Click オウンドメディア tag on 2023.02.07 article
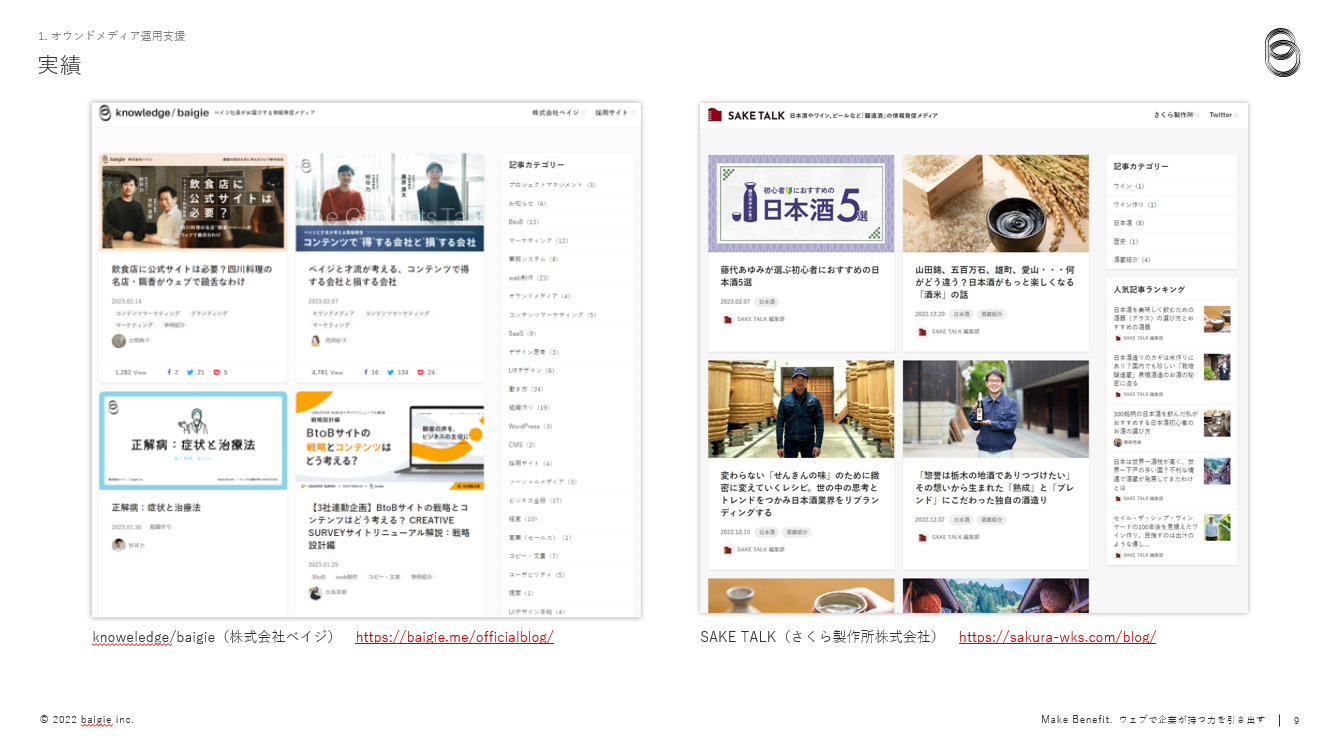 click(x=333, y=313)
